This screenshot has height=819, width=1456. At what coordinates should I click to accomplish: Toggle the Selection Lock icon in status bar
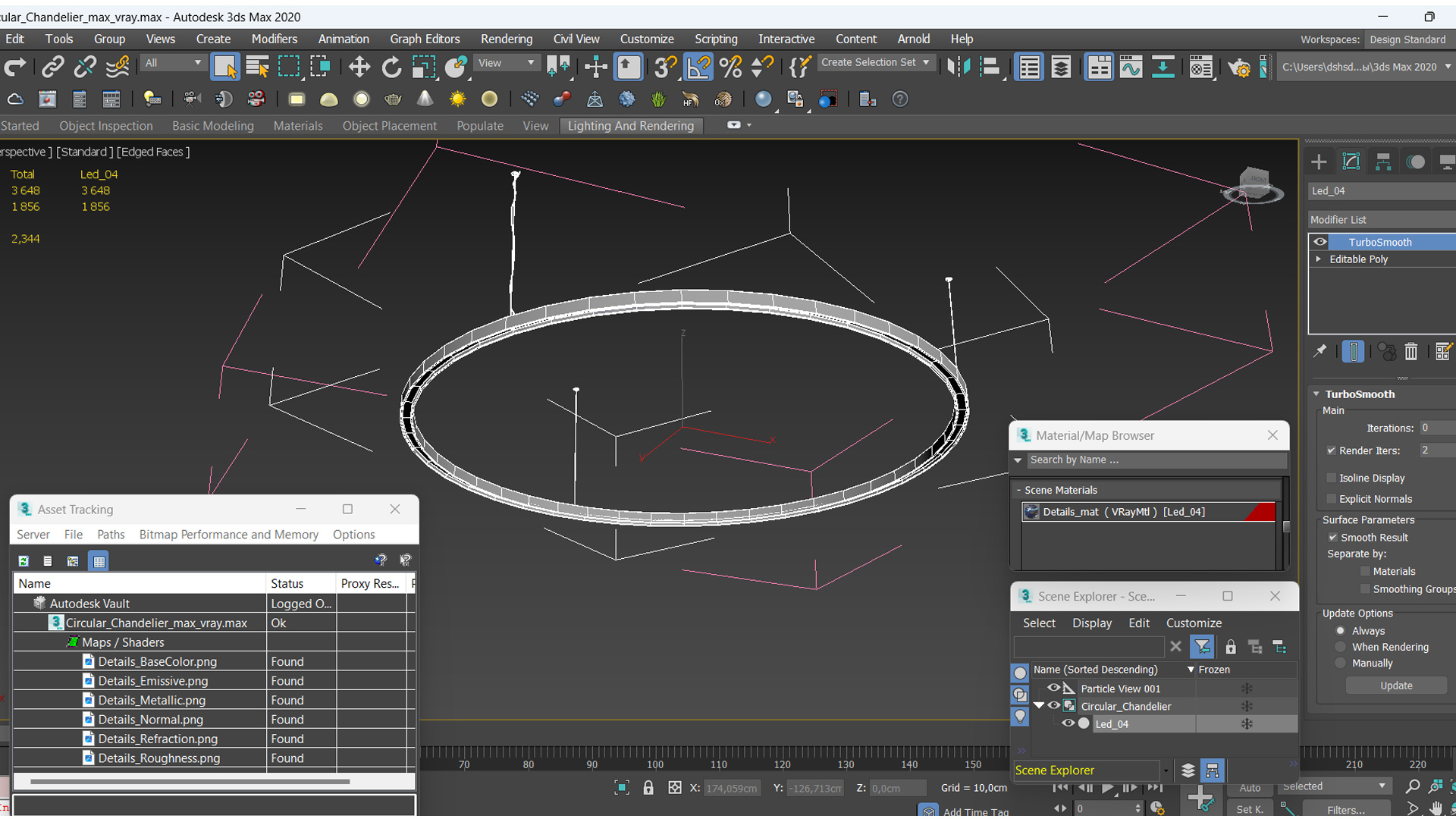(648, 788)
